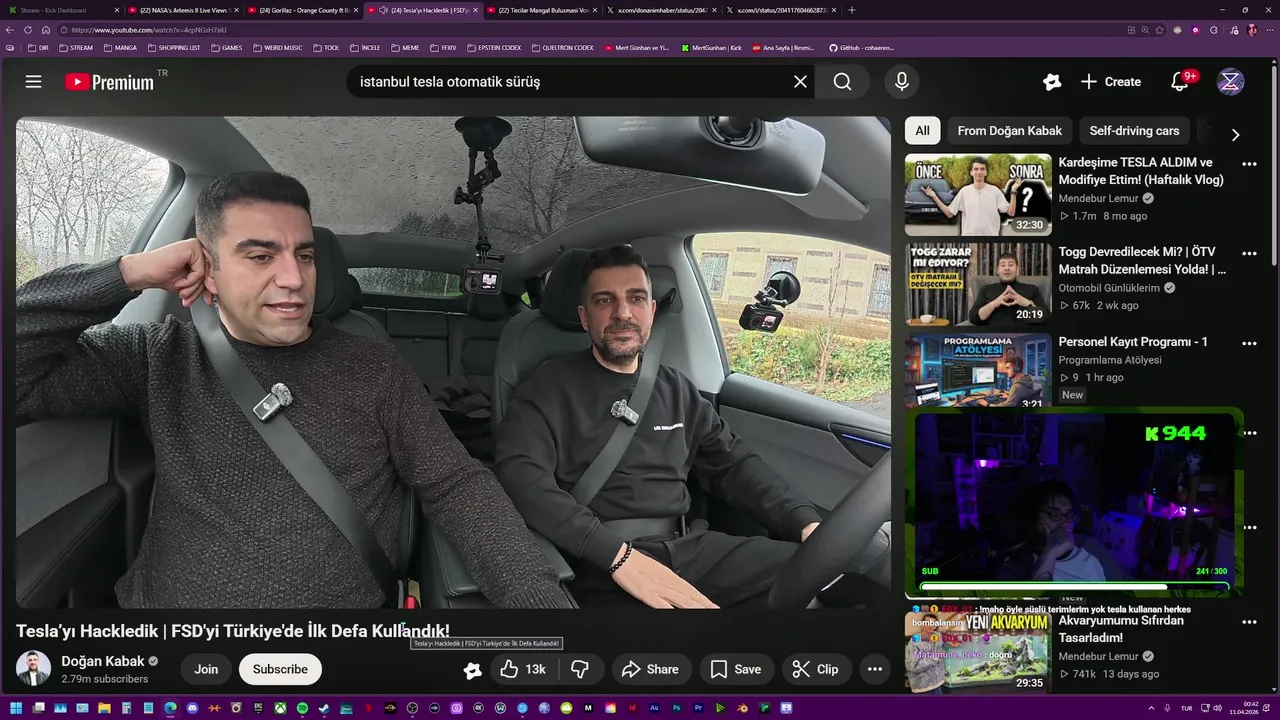Select the From Doğan Kabak chip
Viewport: 1280px width, 720px height.
(1009, 131)
